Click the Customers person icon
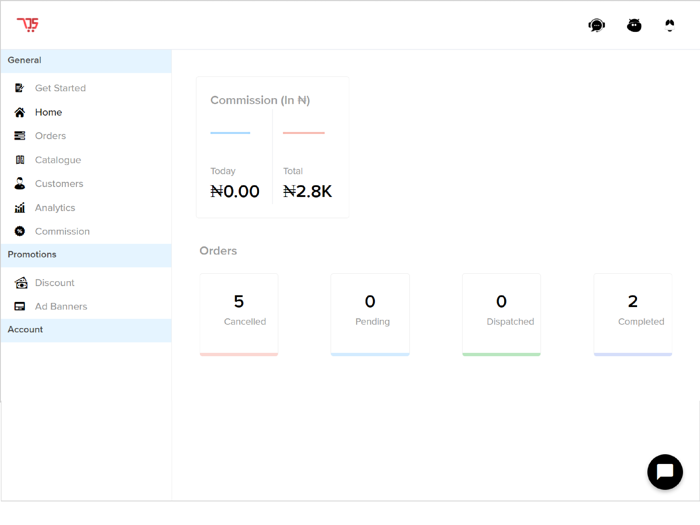This screenshot has width=700, height=525. [20, 184]
